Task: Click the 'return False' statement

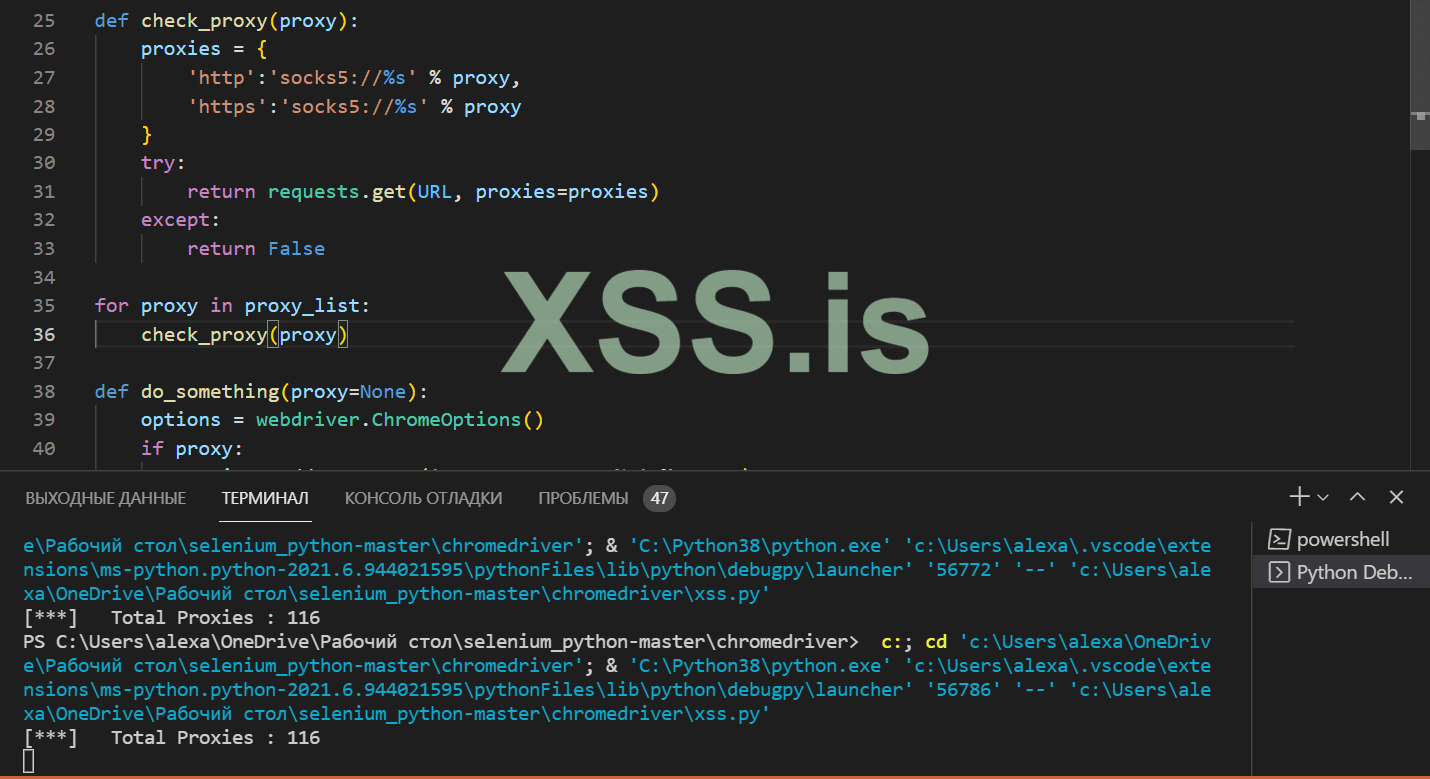Action: point(256,249)
